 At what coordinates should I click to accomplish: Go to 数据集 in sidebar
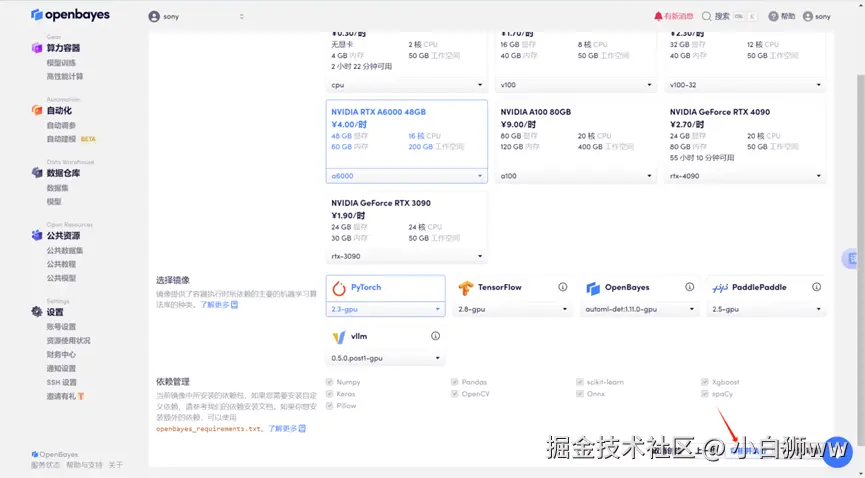(x=57, y=188)
